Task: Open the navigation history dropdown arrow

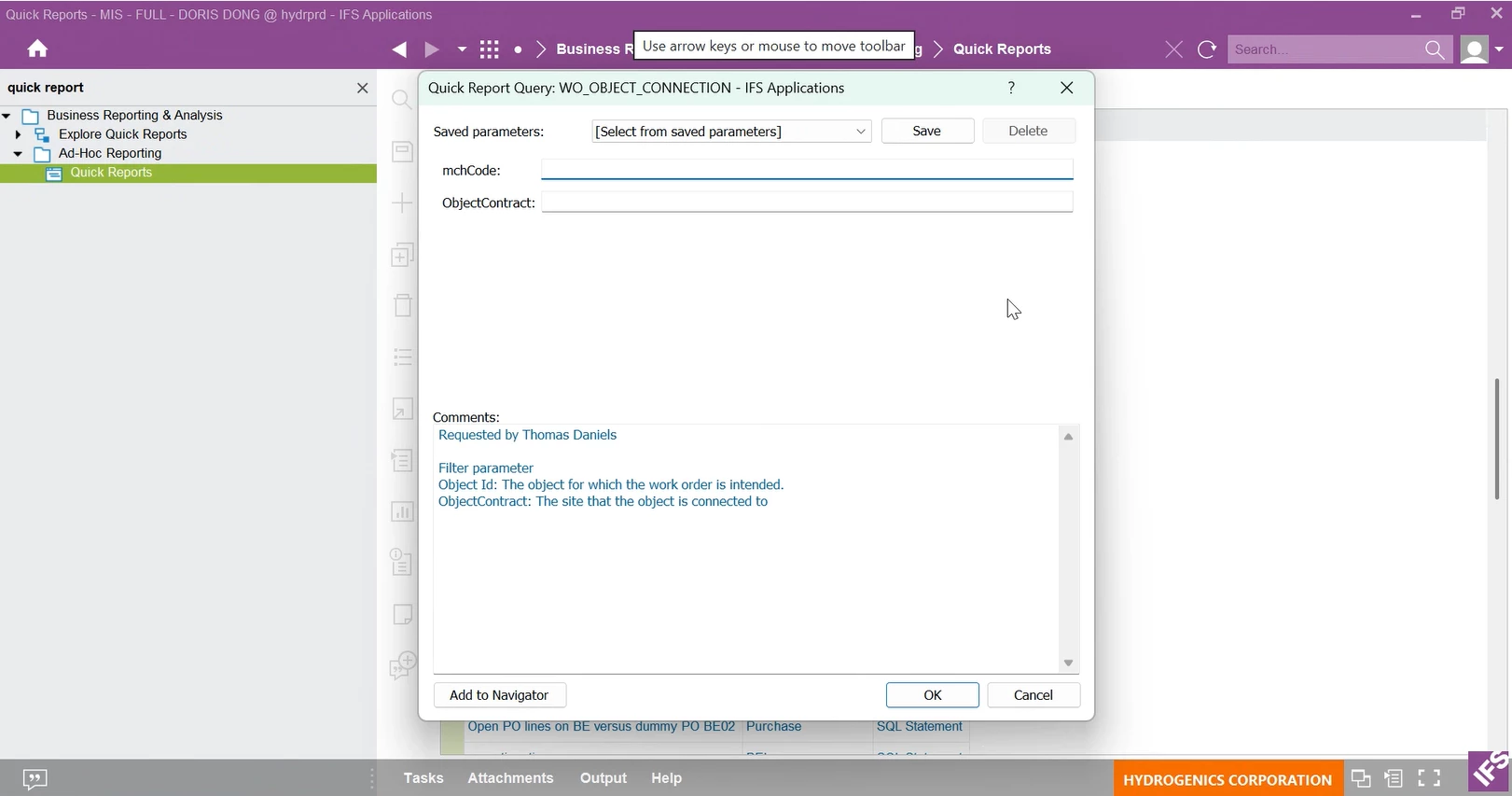Action: [x=462, y=49]
